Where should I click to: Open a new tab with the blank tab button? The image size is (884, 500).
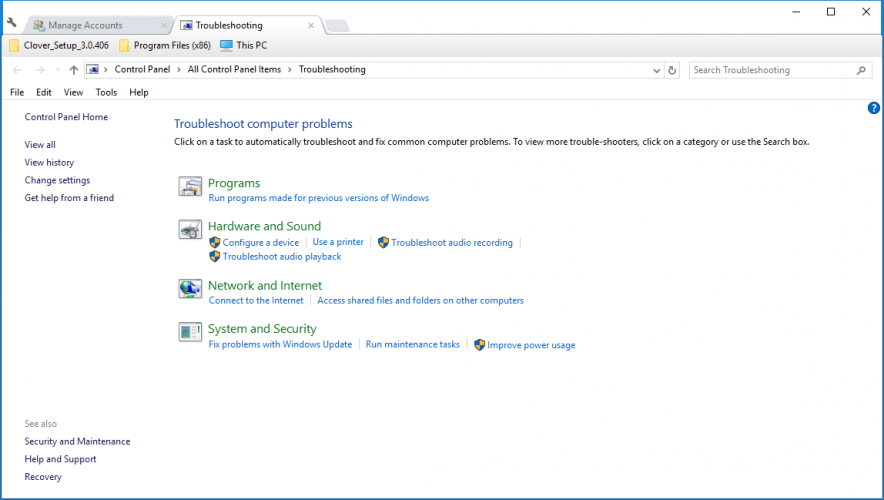pyautogui.click(x=337, y=25)
